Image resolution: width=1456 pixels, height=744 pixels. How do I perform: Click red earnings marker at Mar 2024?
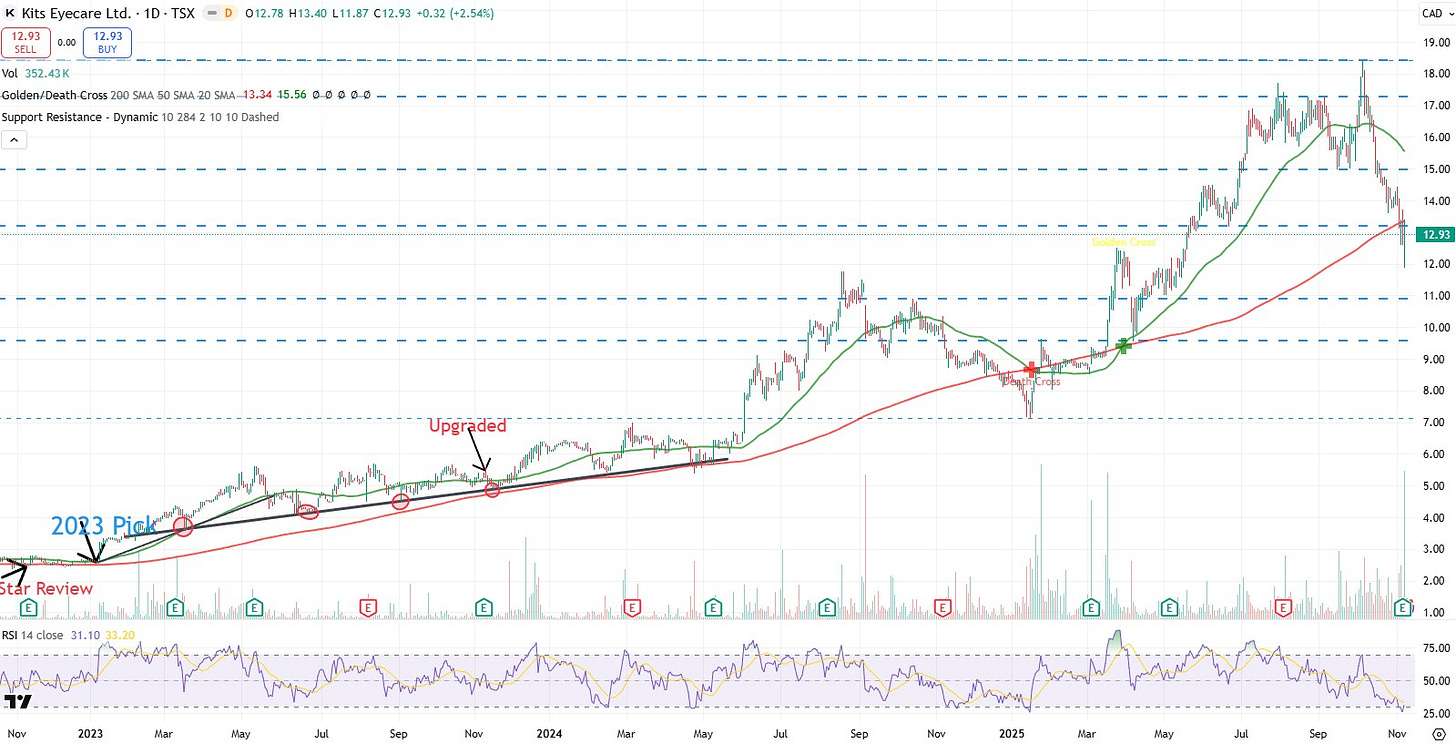pos(632,607)
